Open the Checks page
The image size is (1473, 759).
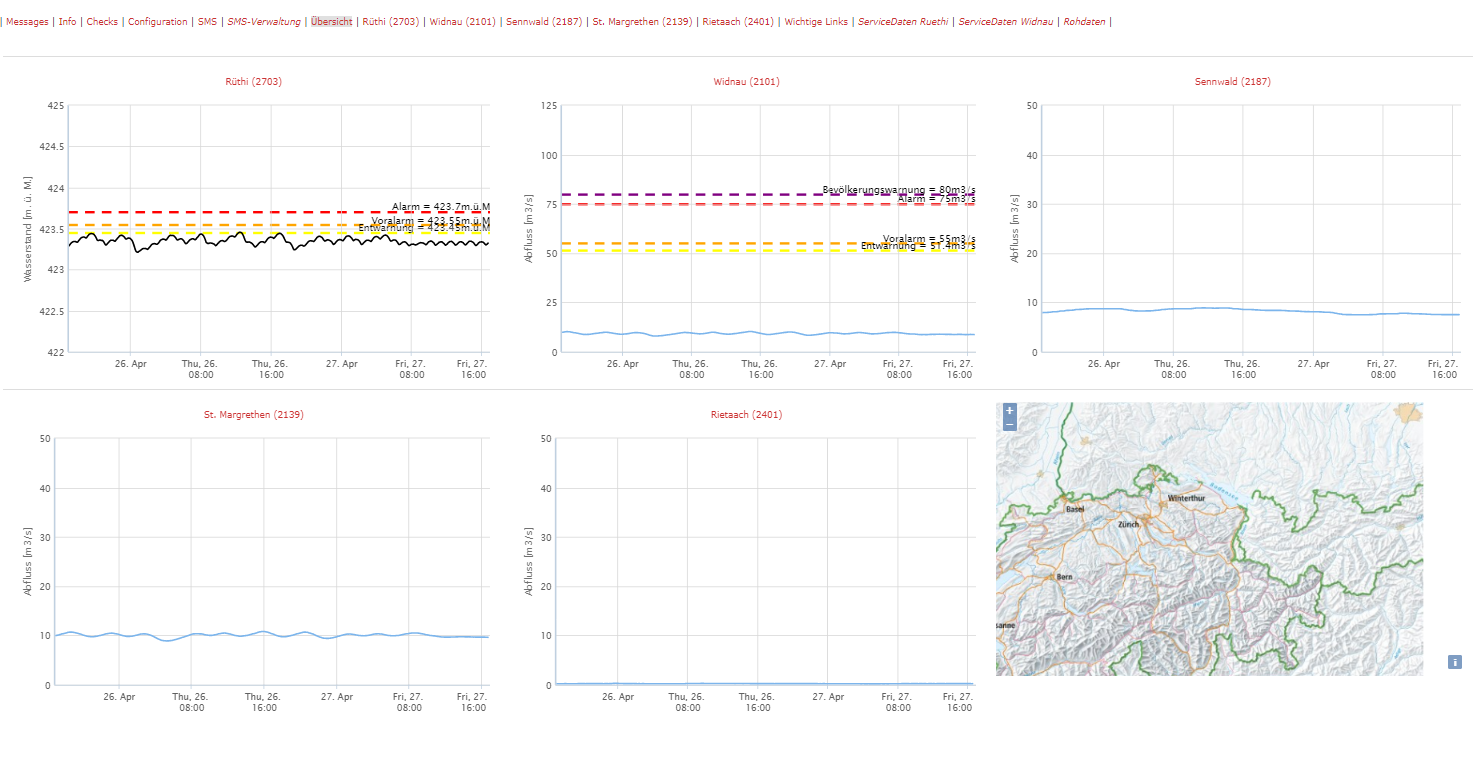pos(102,22)
